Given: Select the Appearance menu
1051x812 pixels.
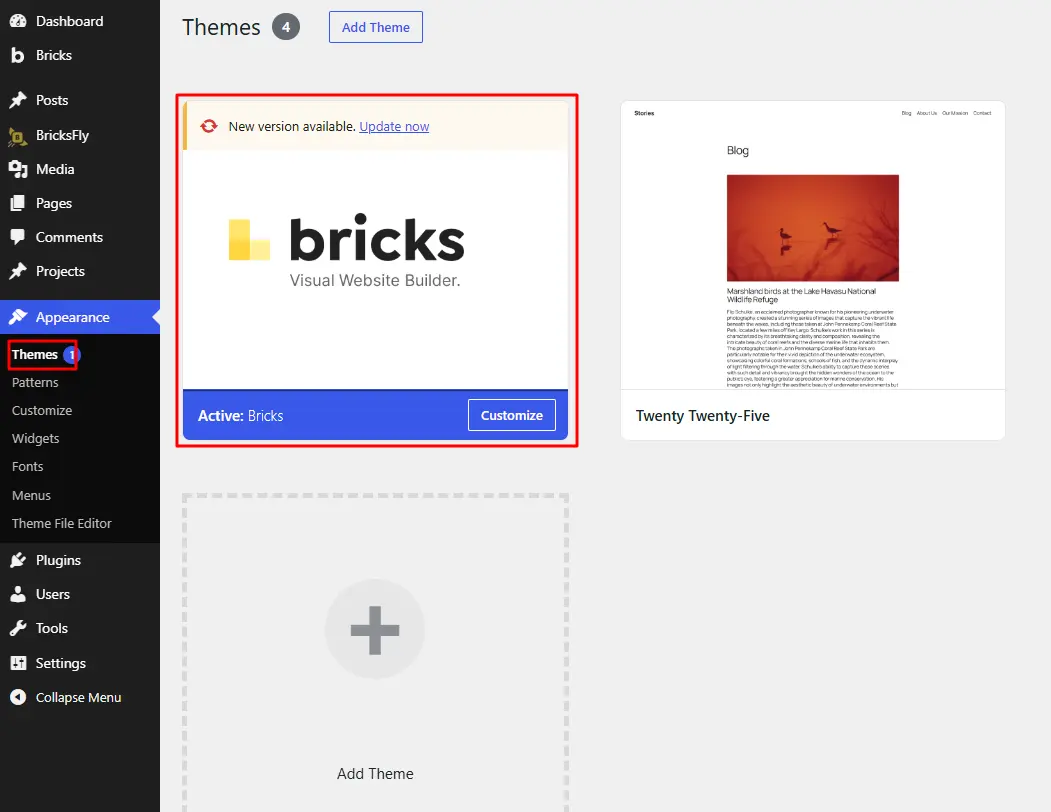Looking at the screenshot, I should tap(80, 317).
